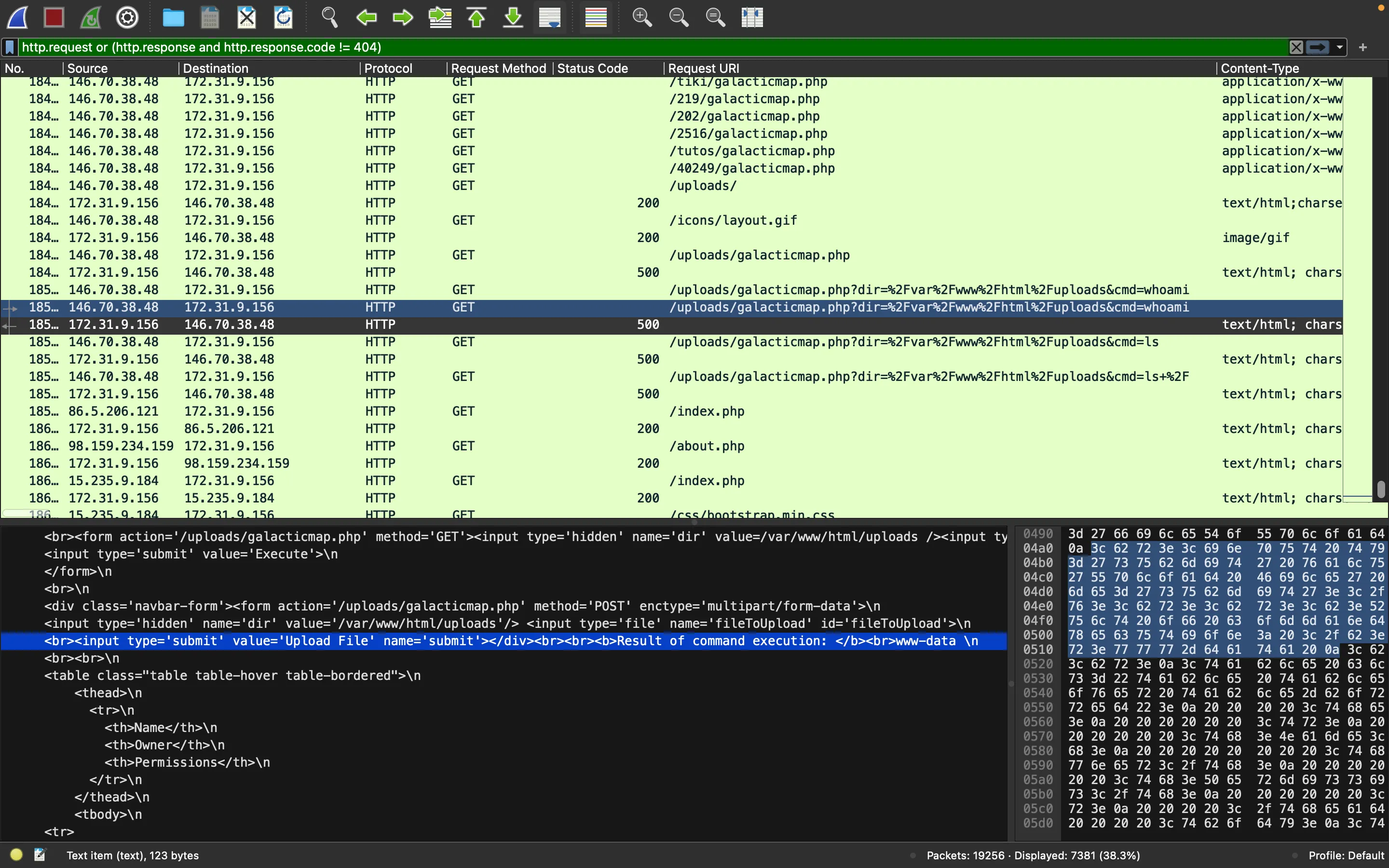Screen dimensions: 1389x868
Task: Toggle auto-scroll during live capture
Action: [550, 17]
